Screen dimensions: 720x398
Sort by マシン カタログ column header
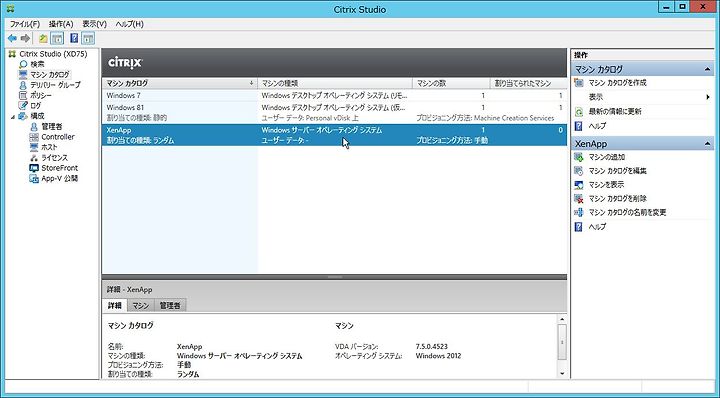click(180, 83)
